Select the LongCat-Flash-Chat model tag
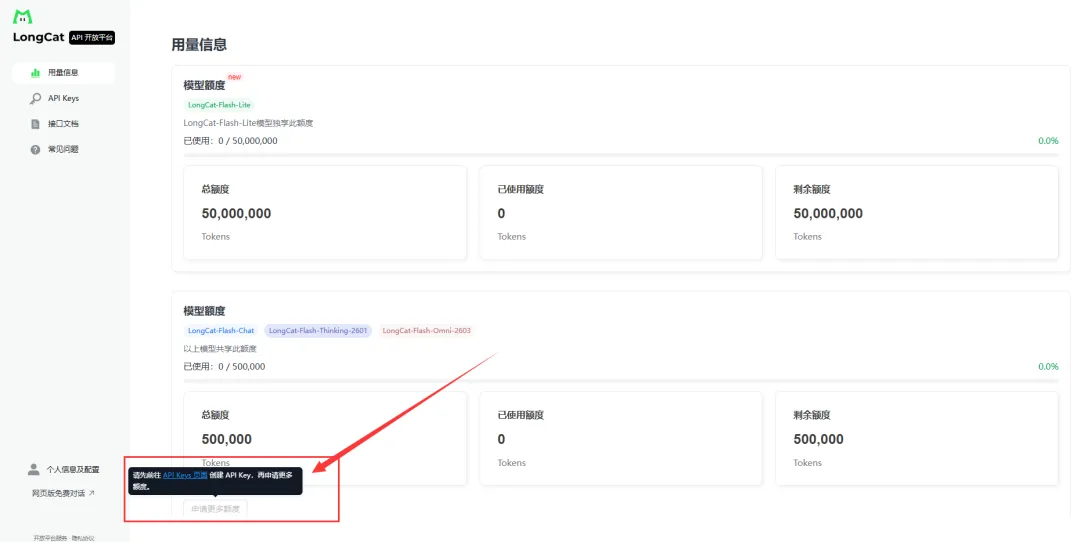The height and width of the screenshot is (542, 1080). tap(221, 331)
